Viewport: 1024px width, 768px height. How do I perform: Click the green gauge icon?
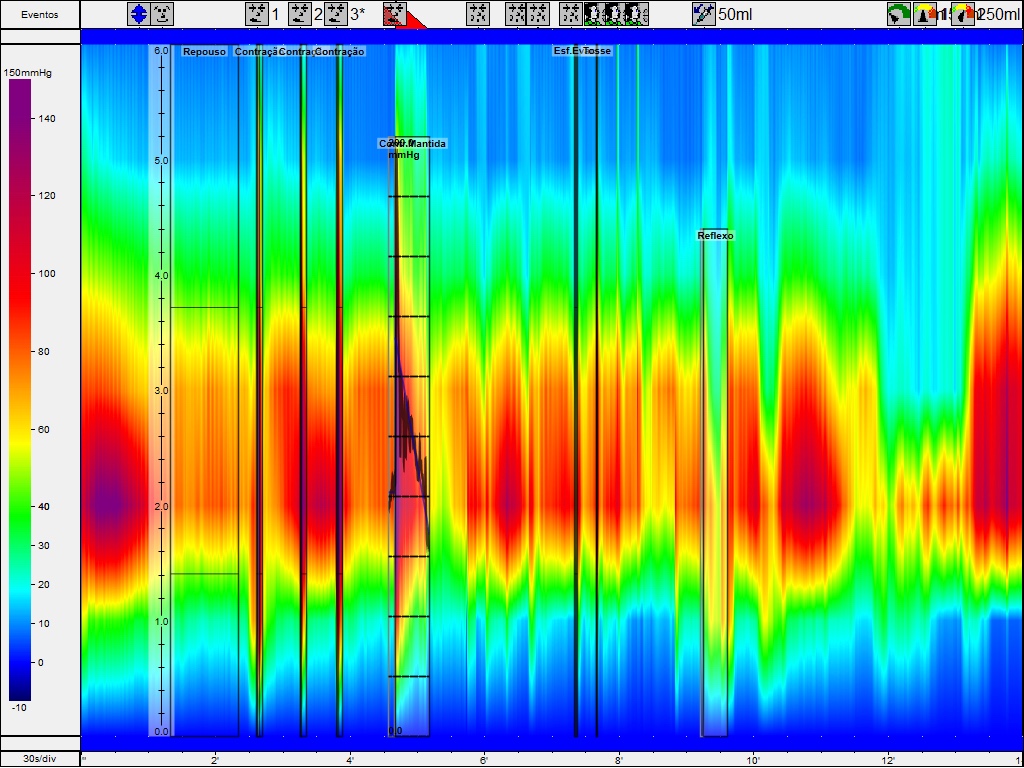click(x=899, y=14)
